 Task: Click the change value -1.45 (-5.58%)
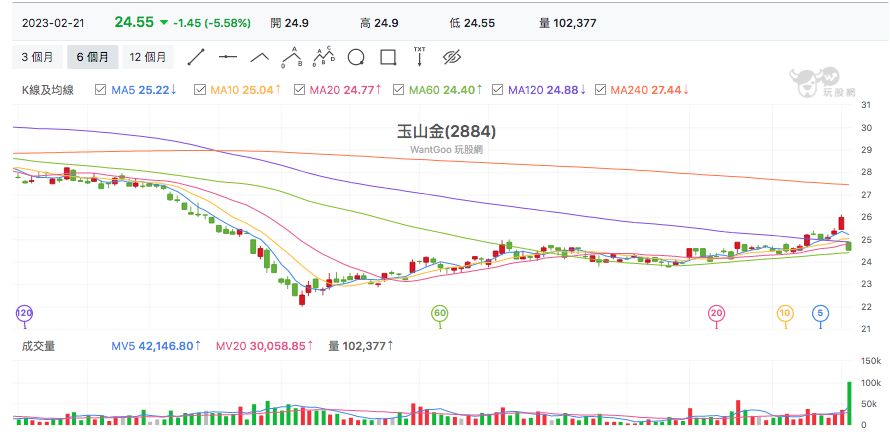click(212, 23)
